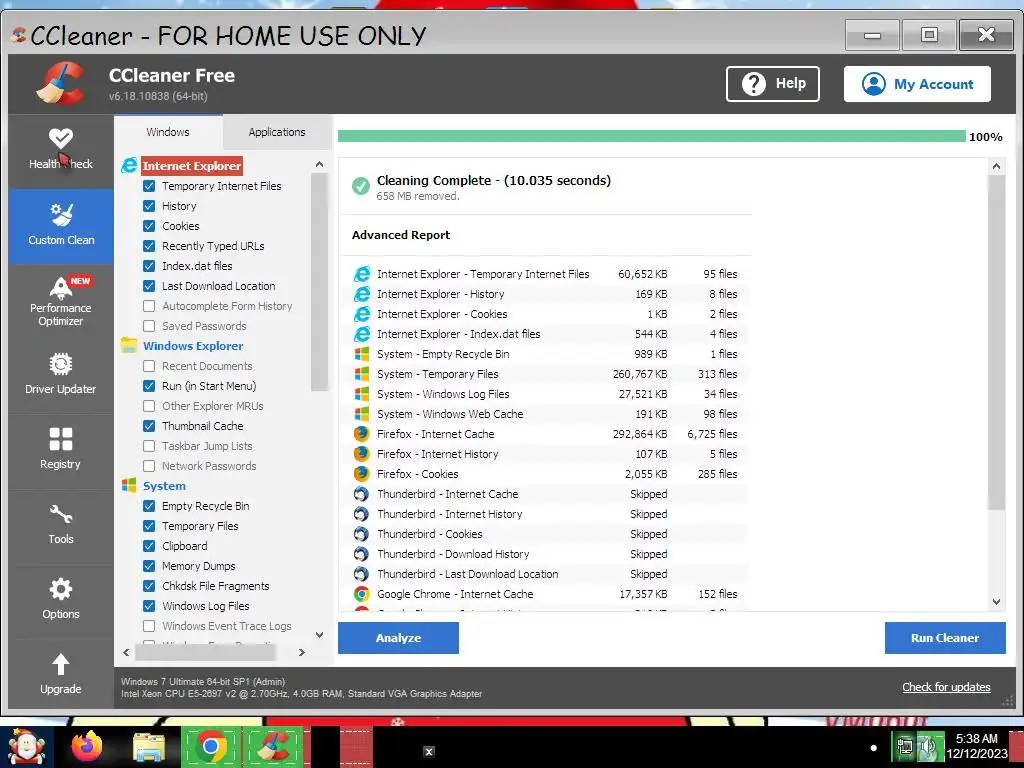The height and width of the screenshot is (768, 1024).
Task: Start cleaning with the Run Cleaner button
Action: coord(945,638)
